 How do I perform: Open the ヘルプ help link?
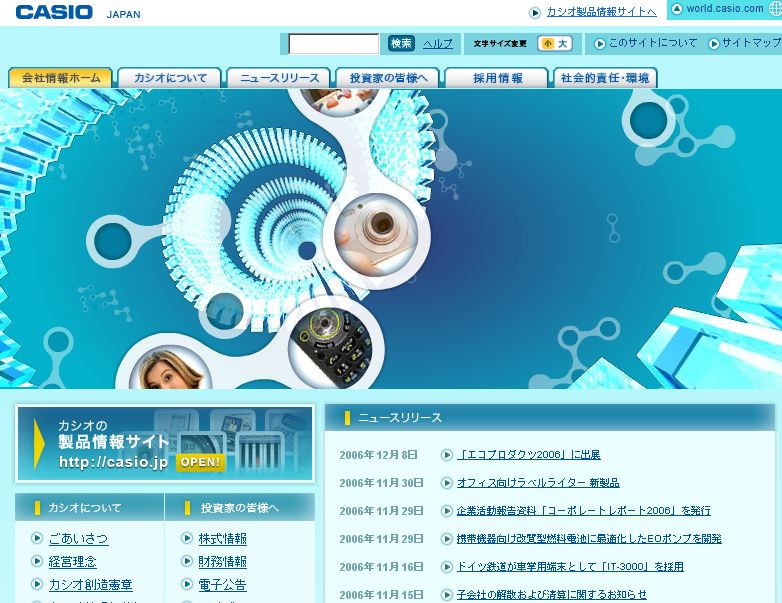pyautogui.click(x=438, y=44)
